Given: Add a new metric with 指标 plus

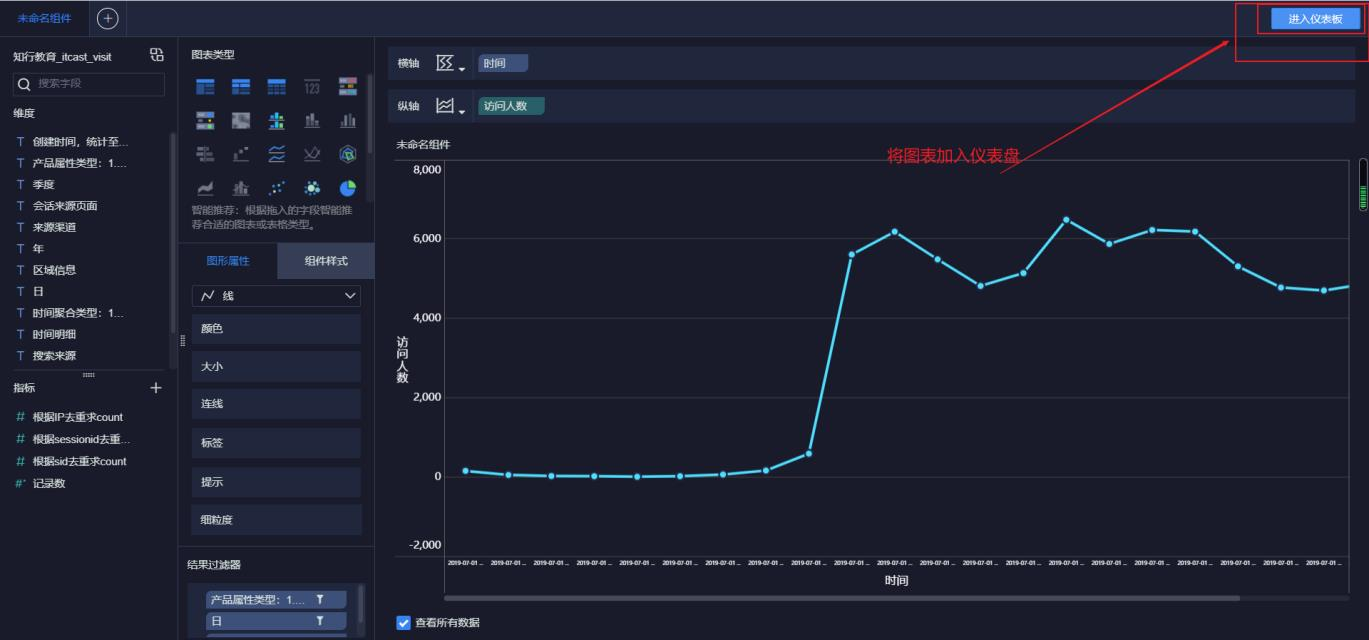Looking at the screenshot, I should coord(155,387).
